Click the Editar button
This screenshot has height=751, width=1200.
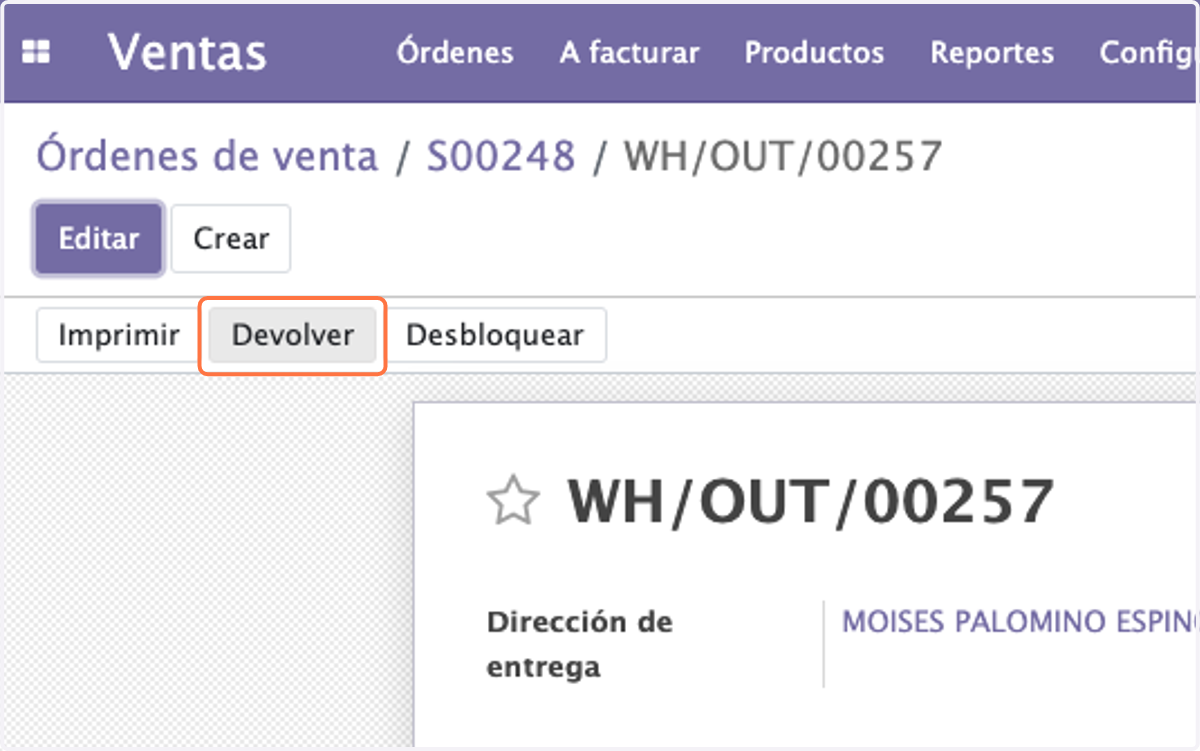click(99, 239)
